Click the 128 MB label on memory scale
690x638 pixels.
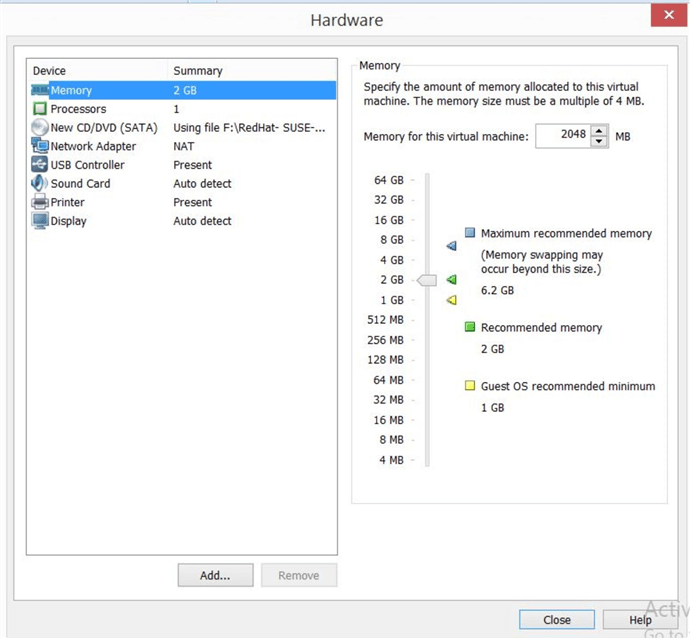tap(385, 360)
